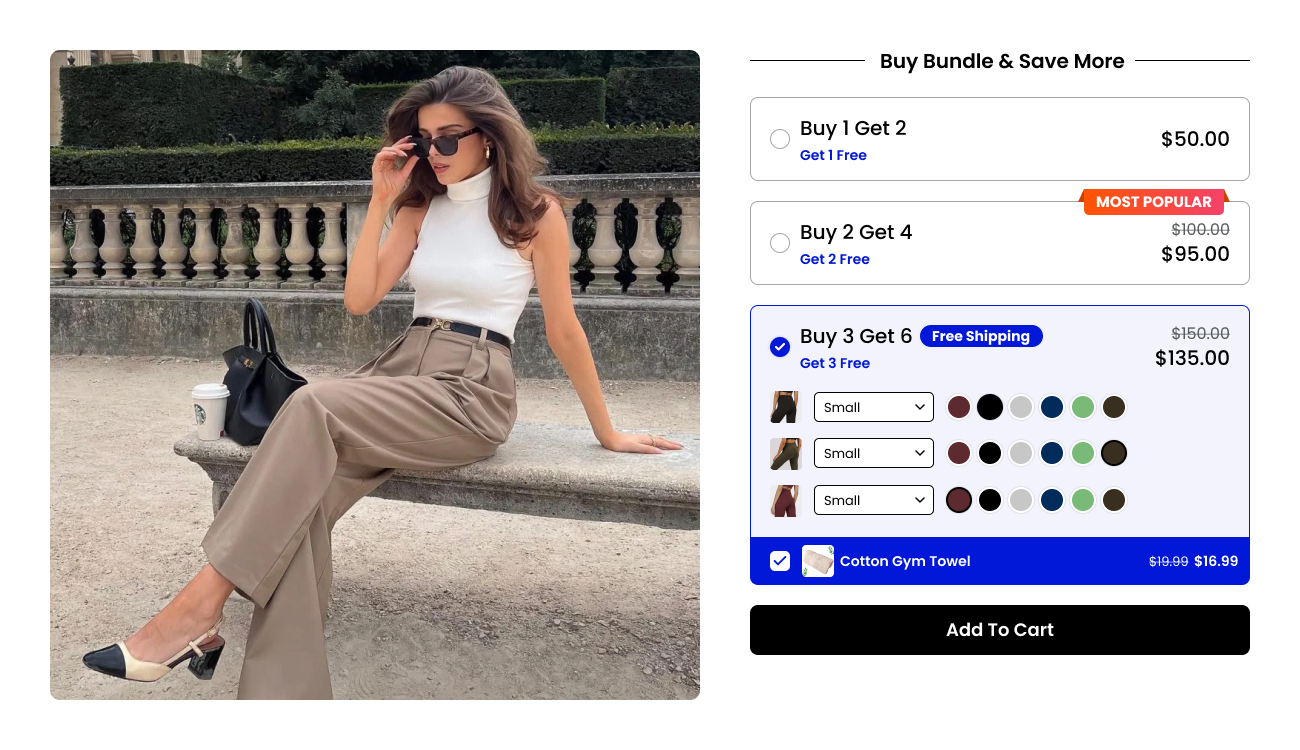Click the olive leggings thumbnail in second row
The width and height of the screenshot is (1300, 750).
tap(786, 453)
